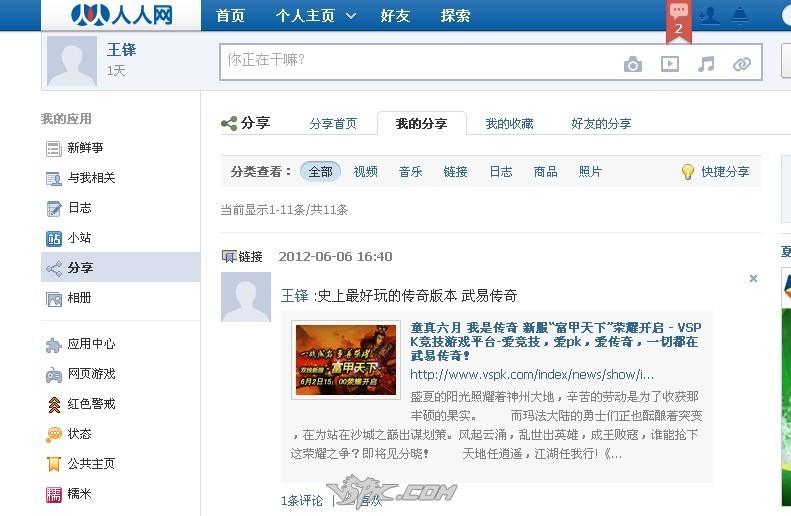
Task: Click the avatar next to the shared post
Action: pyautogui.click(x=246, y=297)
